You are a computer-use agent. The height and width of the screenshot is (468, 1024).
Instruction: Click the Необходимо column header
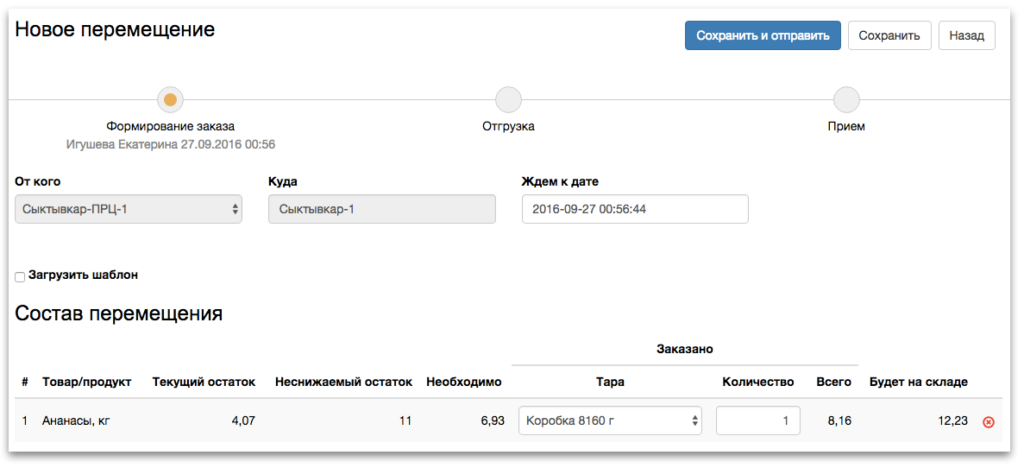[464, 382]
